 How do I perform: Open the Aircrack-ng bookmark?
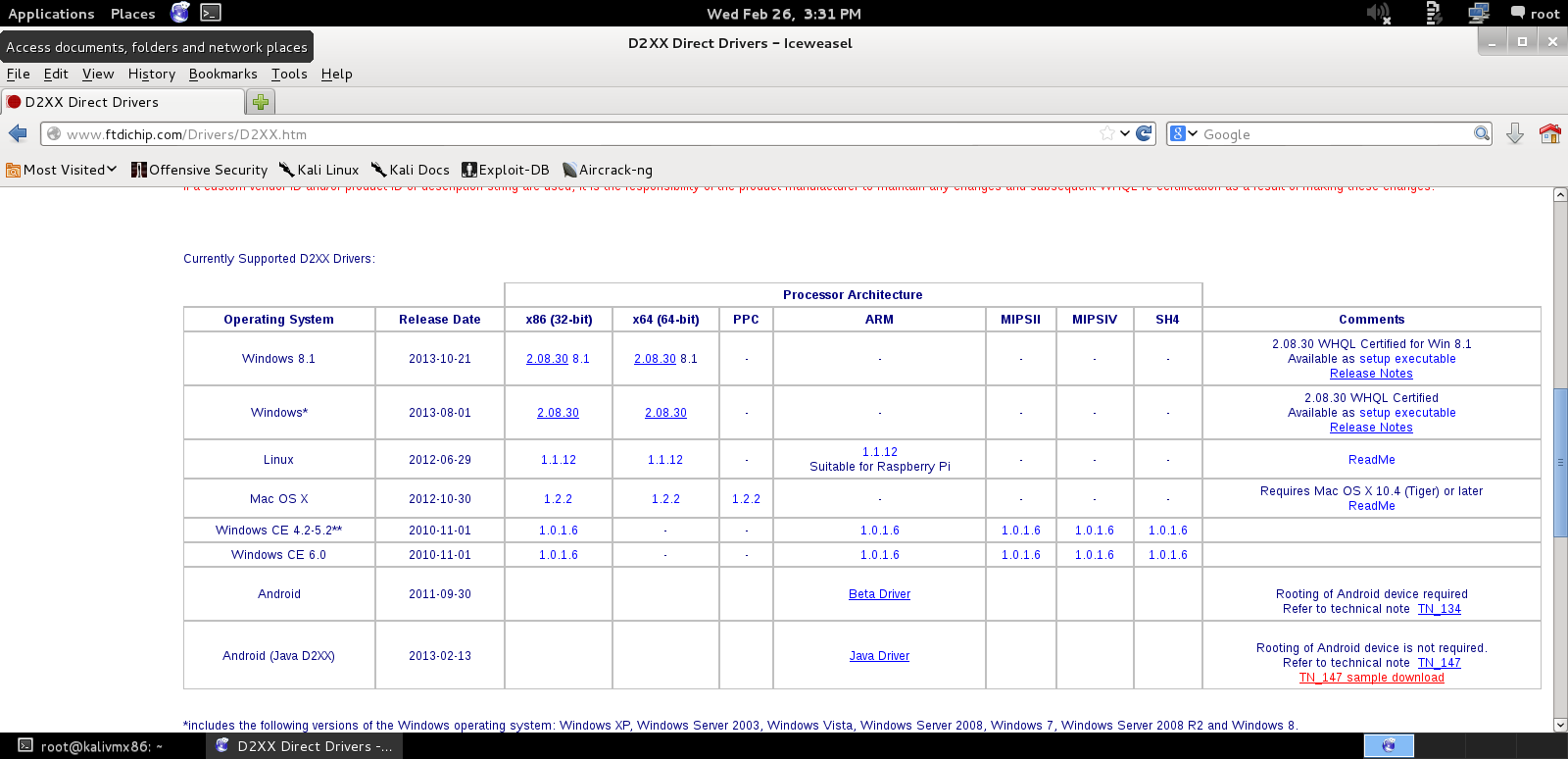(x=608, y=170)
